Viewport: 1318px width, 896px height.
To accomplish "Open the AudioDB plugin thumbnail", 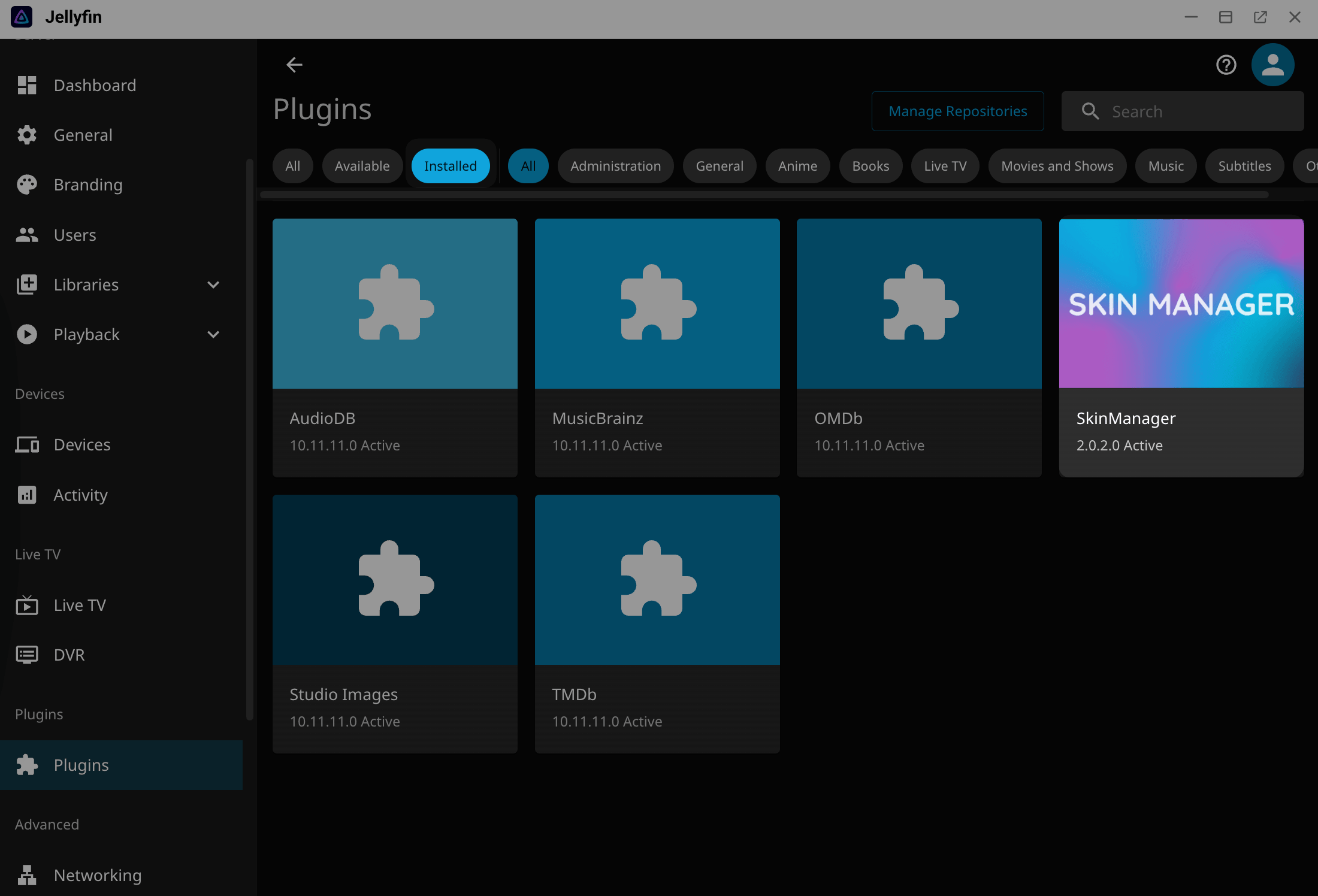I will pos(395,304).
